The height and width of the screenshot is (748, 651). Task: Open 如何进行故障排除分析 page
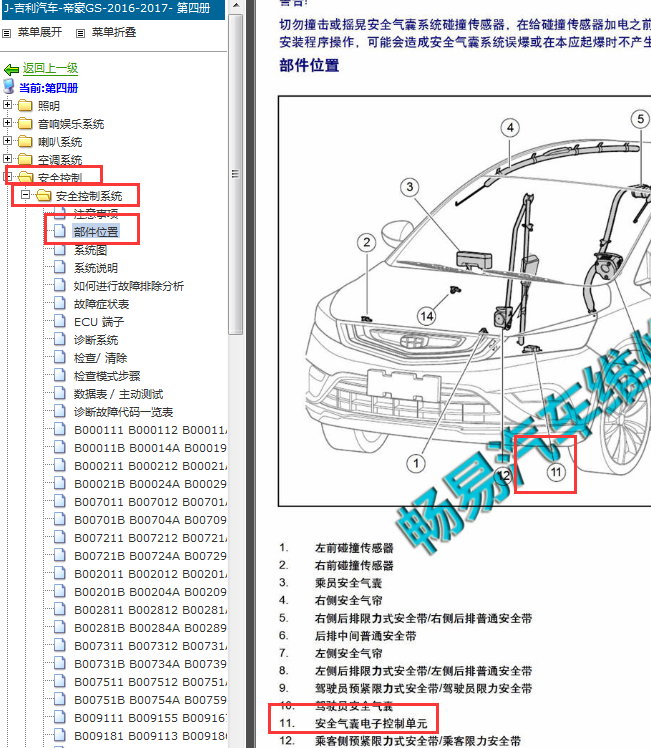[x=129, y=286]
